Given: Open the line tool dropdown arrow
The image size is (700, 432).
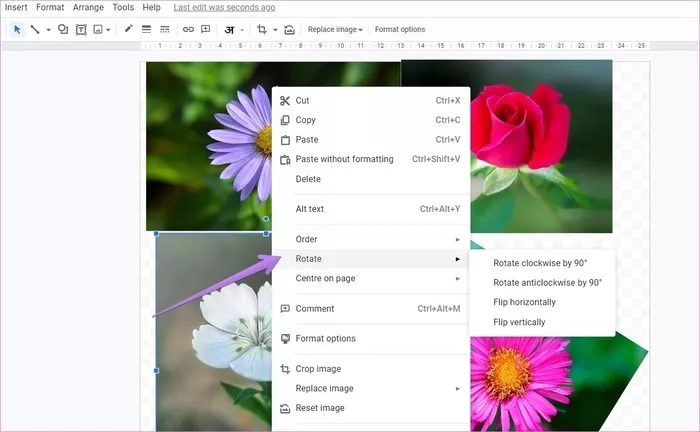Looking at the screenshot, I should [x=48, y=30].
